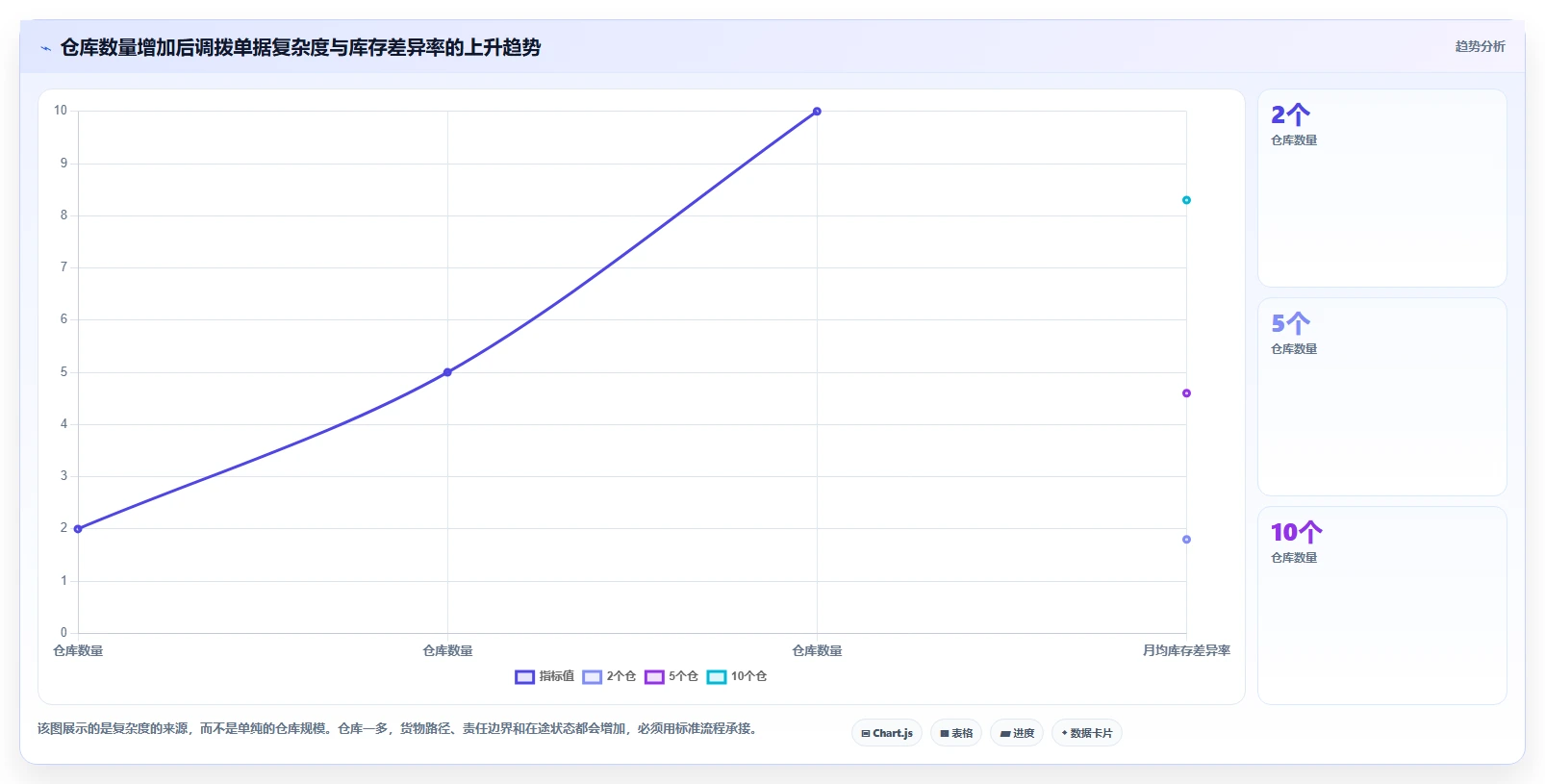The image size is (1545, 784).
Task: Click the purple 5个仓 data point
Action: pyautogui.click(x=1186, y=393)
